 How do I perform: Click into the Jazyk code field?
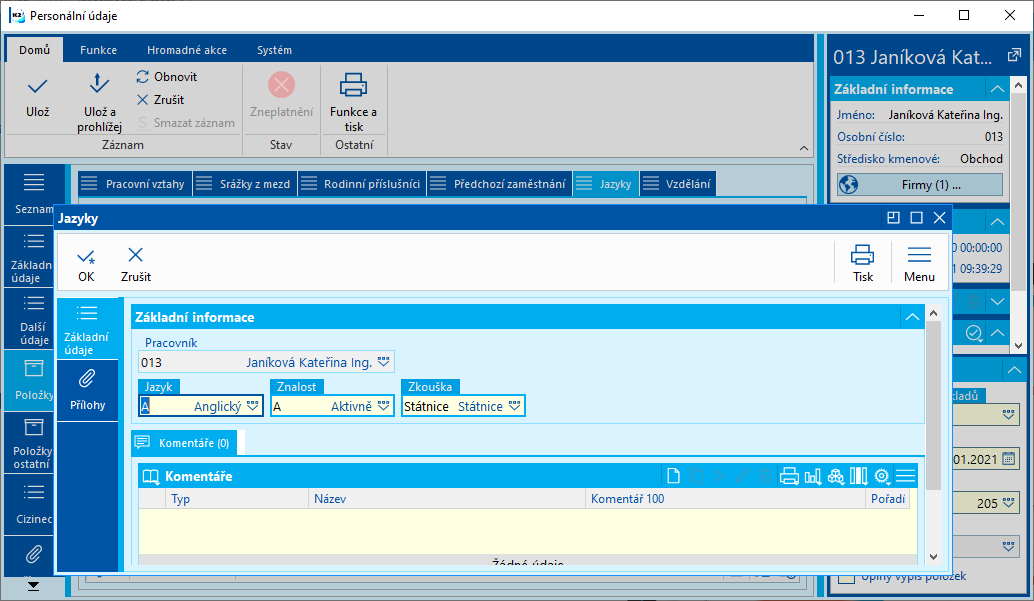(165, 406)
